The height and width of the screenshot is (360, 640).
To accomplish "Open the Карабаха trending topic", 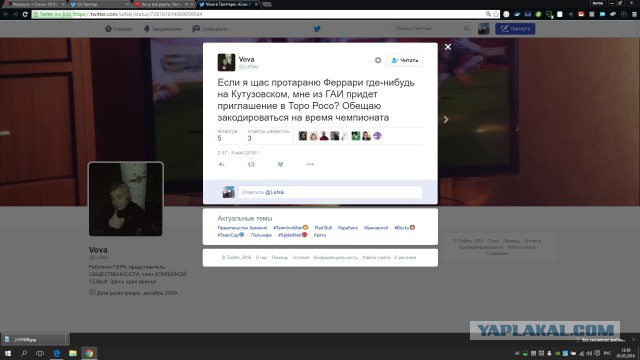I will click(348, 228).
